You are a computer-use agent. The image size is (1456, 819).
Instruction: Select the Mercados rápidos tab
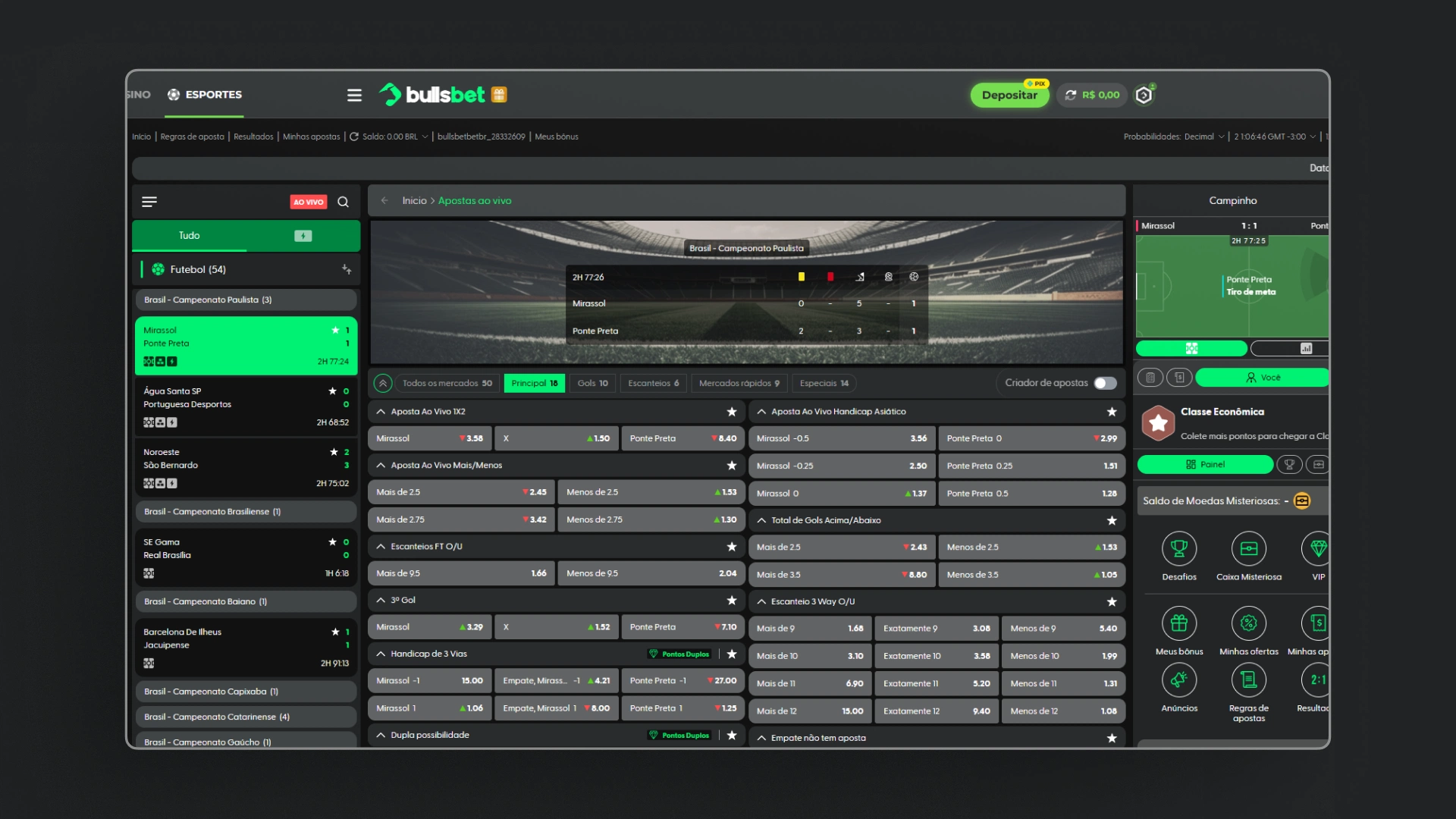click(739, 383)
